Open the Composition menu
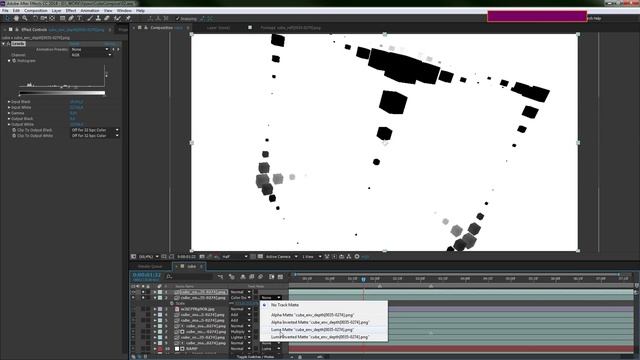The image size is (640, 360). click(36, 11)
